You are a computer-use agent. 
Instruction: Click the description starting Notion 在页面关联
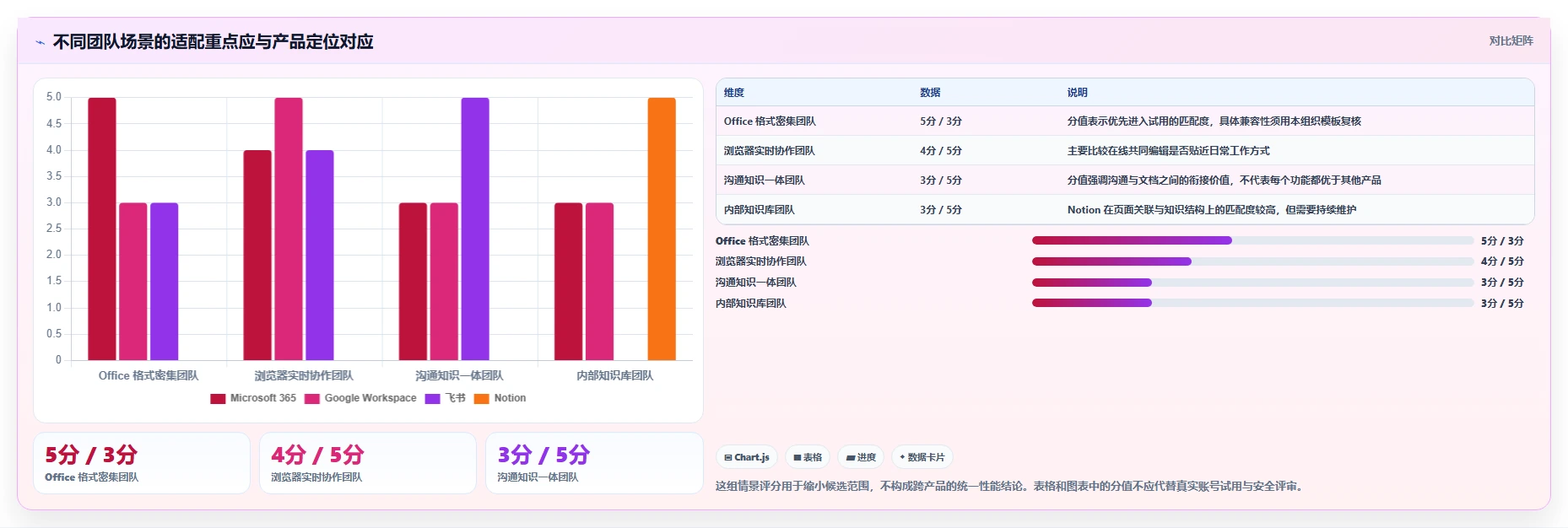pyautogui.click(x=1211, y=210)
